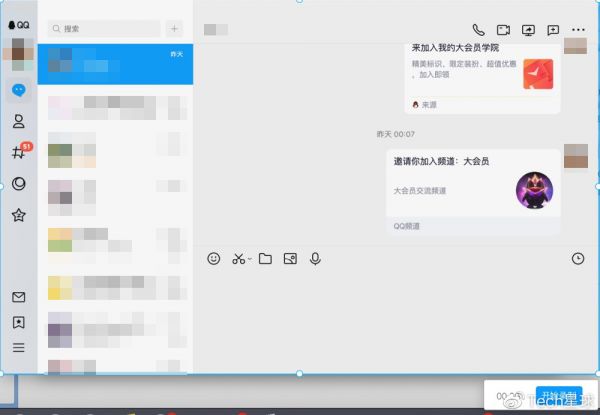This screenshot has width=600, height=415.
Task: Open the 大会员 channel invitation card
Action: [x=473, y=188]
